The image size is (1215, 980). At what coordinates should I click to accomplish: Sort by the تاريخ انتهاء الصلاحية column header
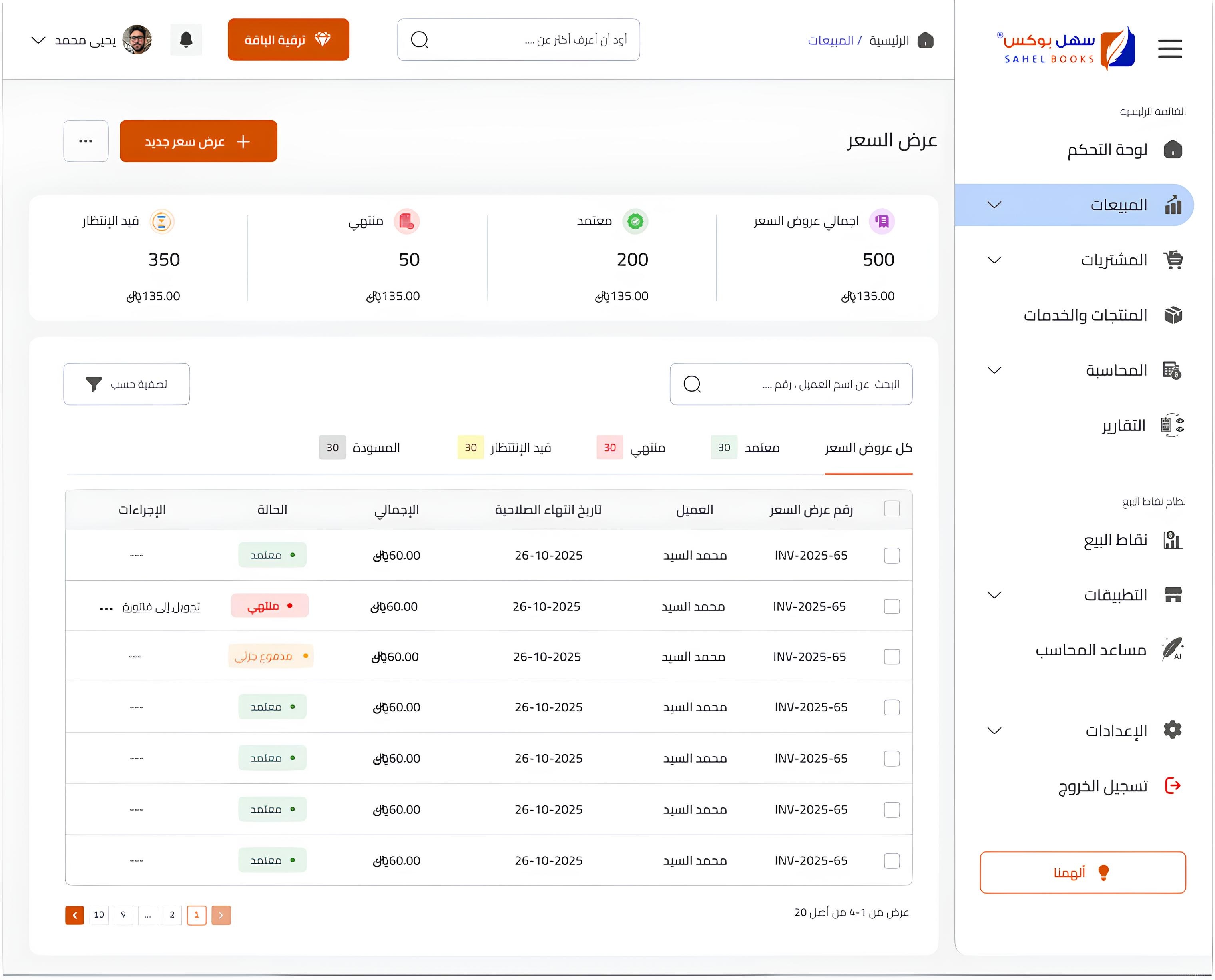click(548, 510)
